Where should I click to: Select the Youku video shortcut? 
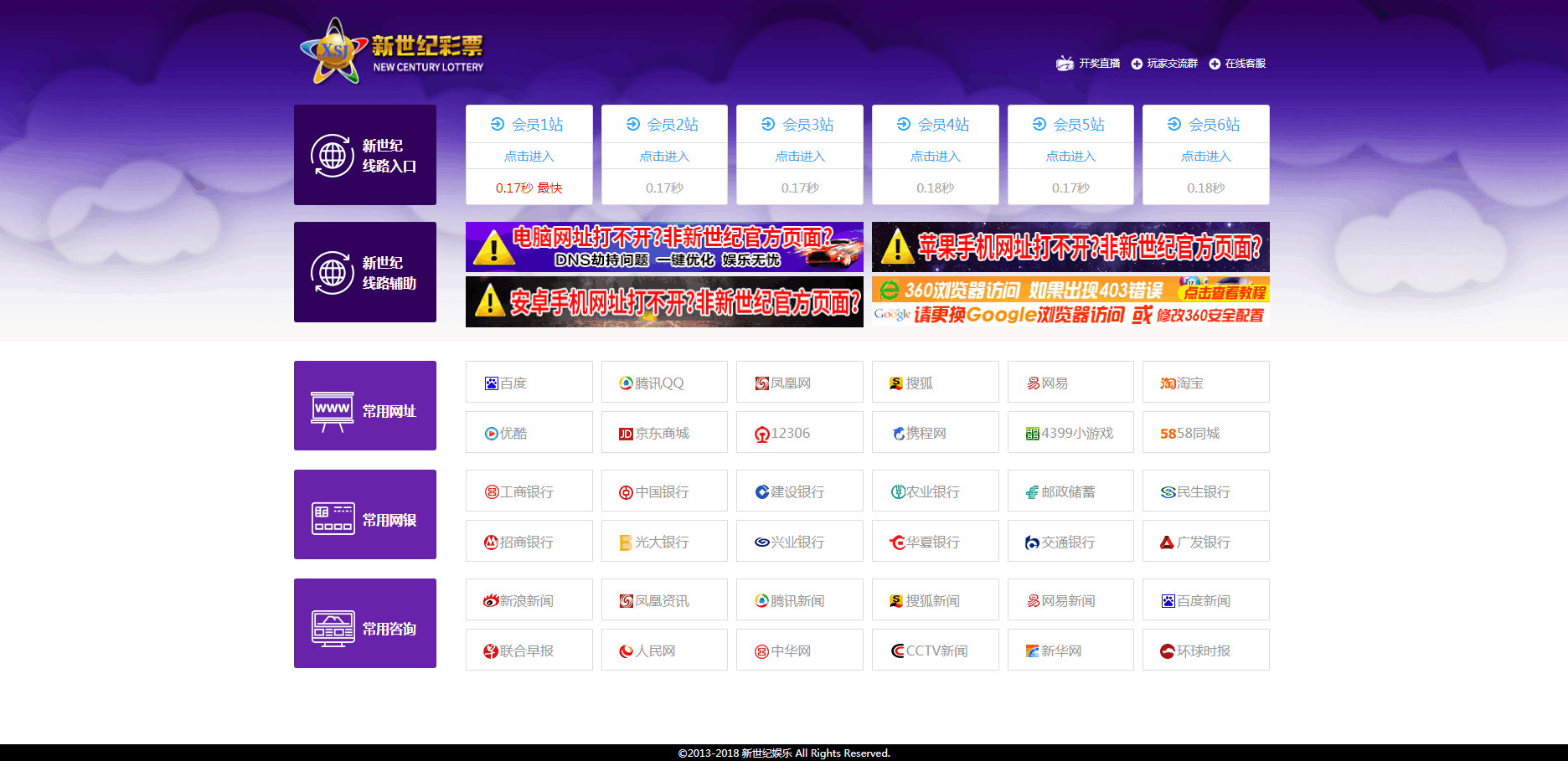click(529, 432)
